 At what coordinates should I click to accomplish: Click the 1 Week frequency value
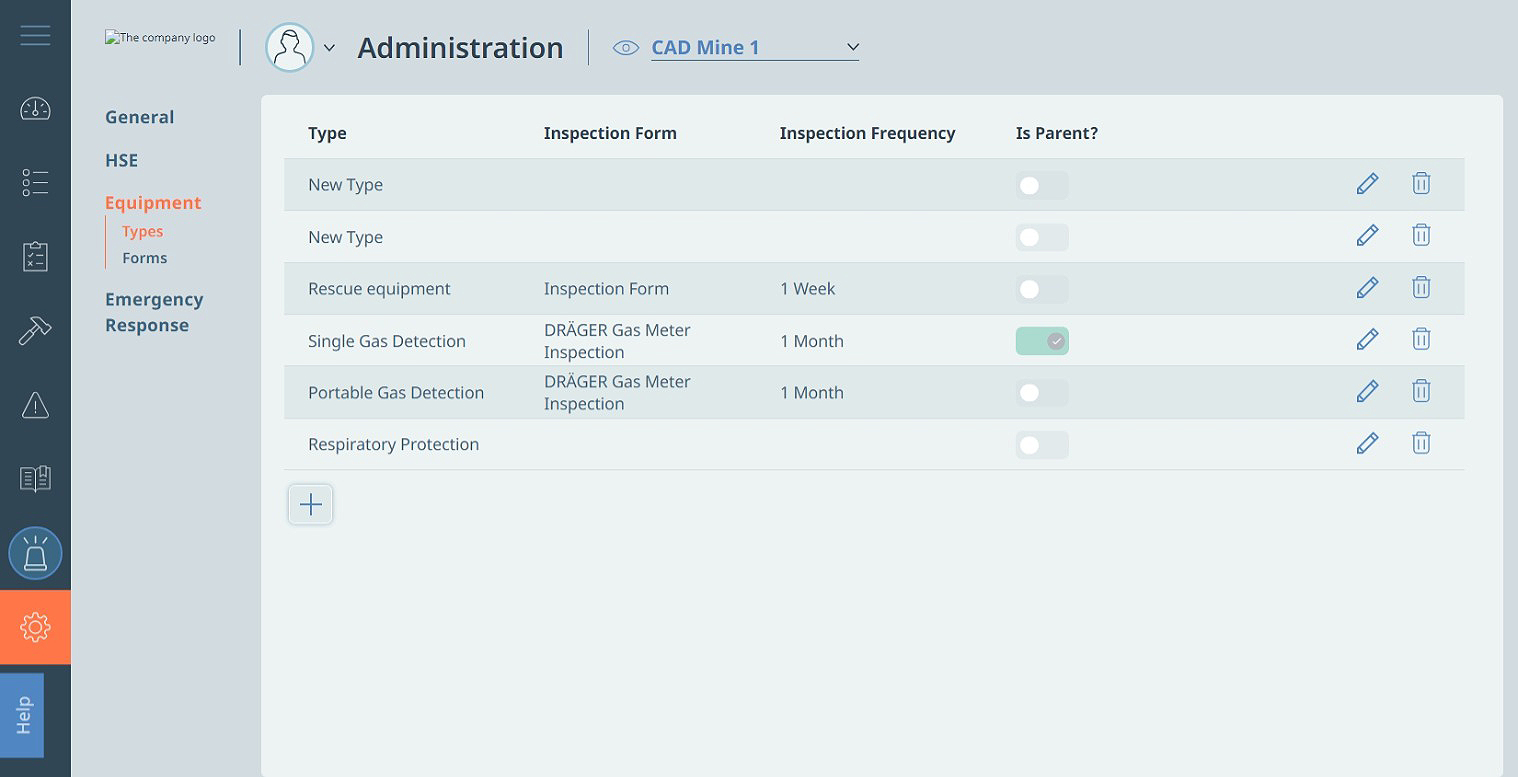808,289
